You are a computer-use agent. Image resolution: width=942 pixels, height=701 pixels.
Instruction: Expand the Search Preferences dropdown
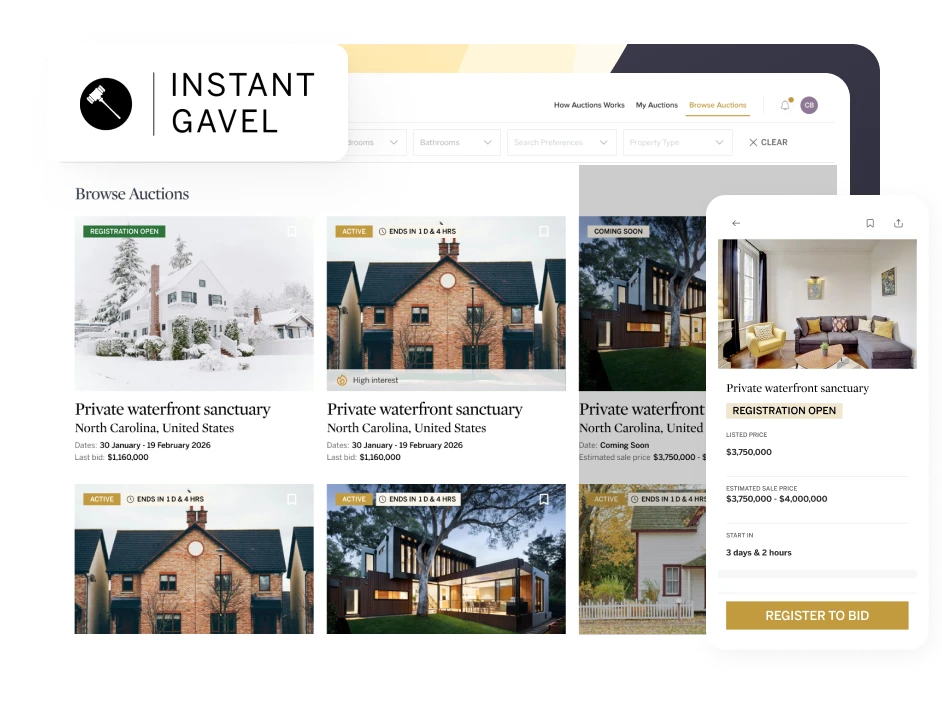562,142
